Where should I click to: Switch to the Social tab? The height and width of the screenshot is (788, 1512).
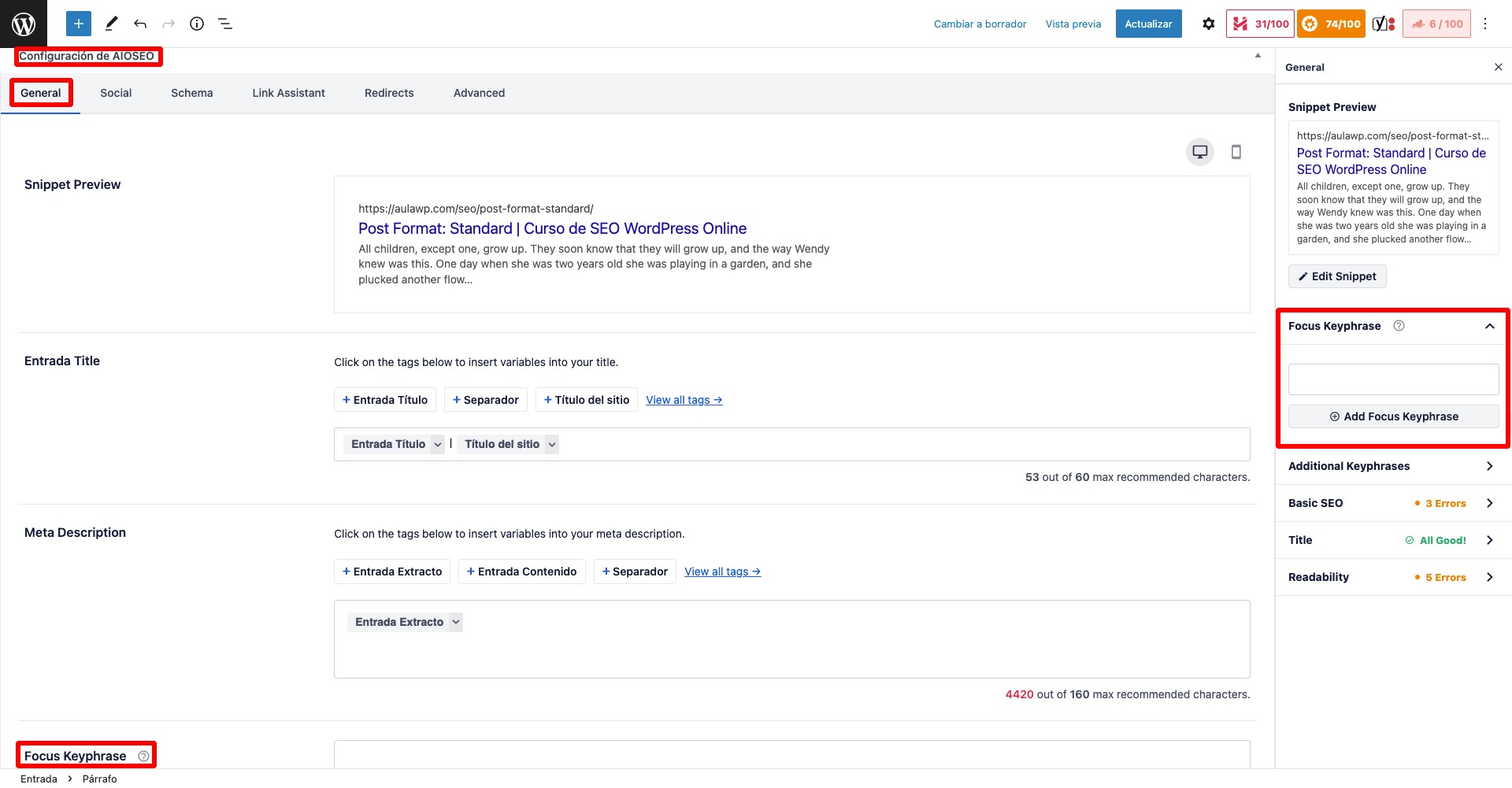coord(116,93)
